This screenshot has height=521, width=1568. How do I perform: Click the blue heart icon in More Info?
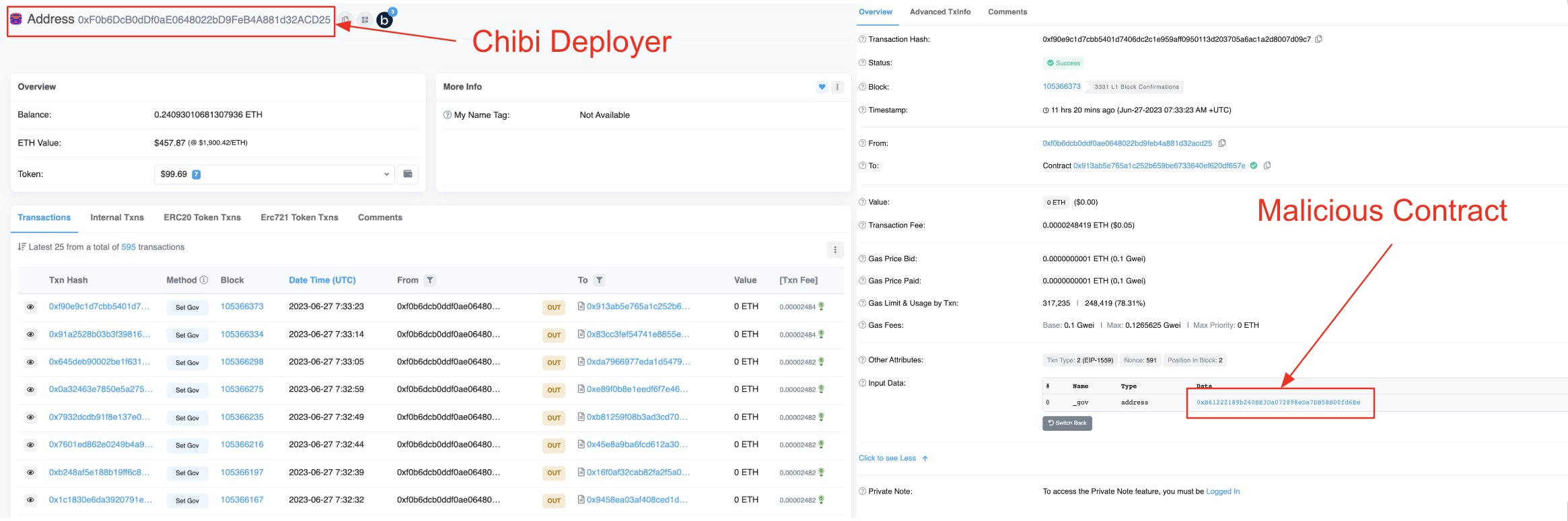point(822,87)
